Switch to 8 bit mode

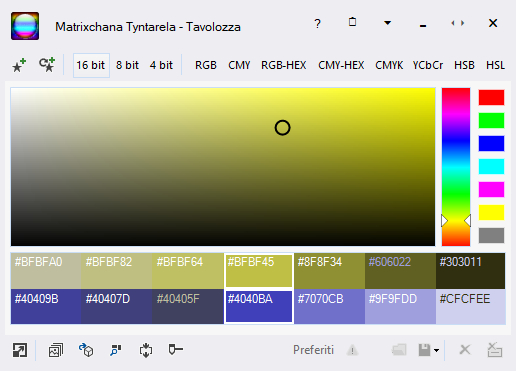pos(127,65)
